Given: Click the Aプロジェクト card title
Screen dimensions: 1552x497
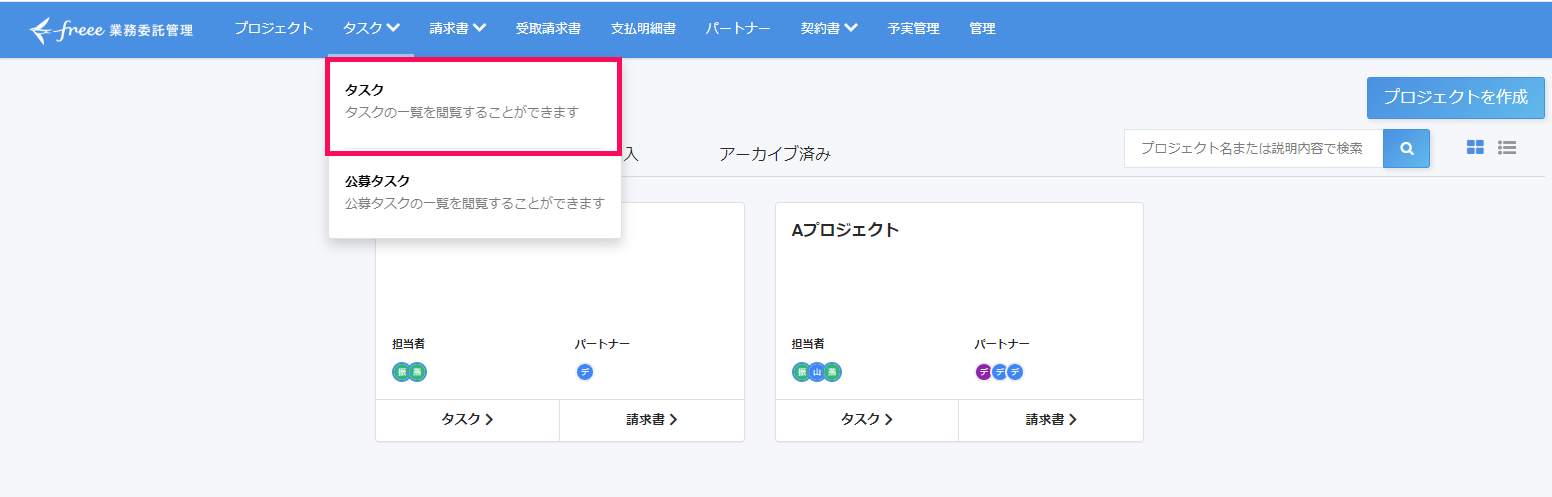Looking at the screenshot, I should click(846, 230).
